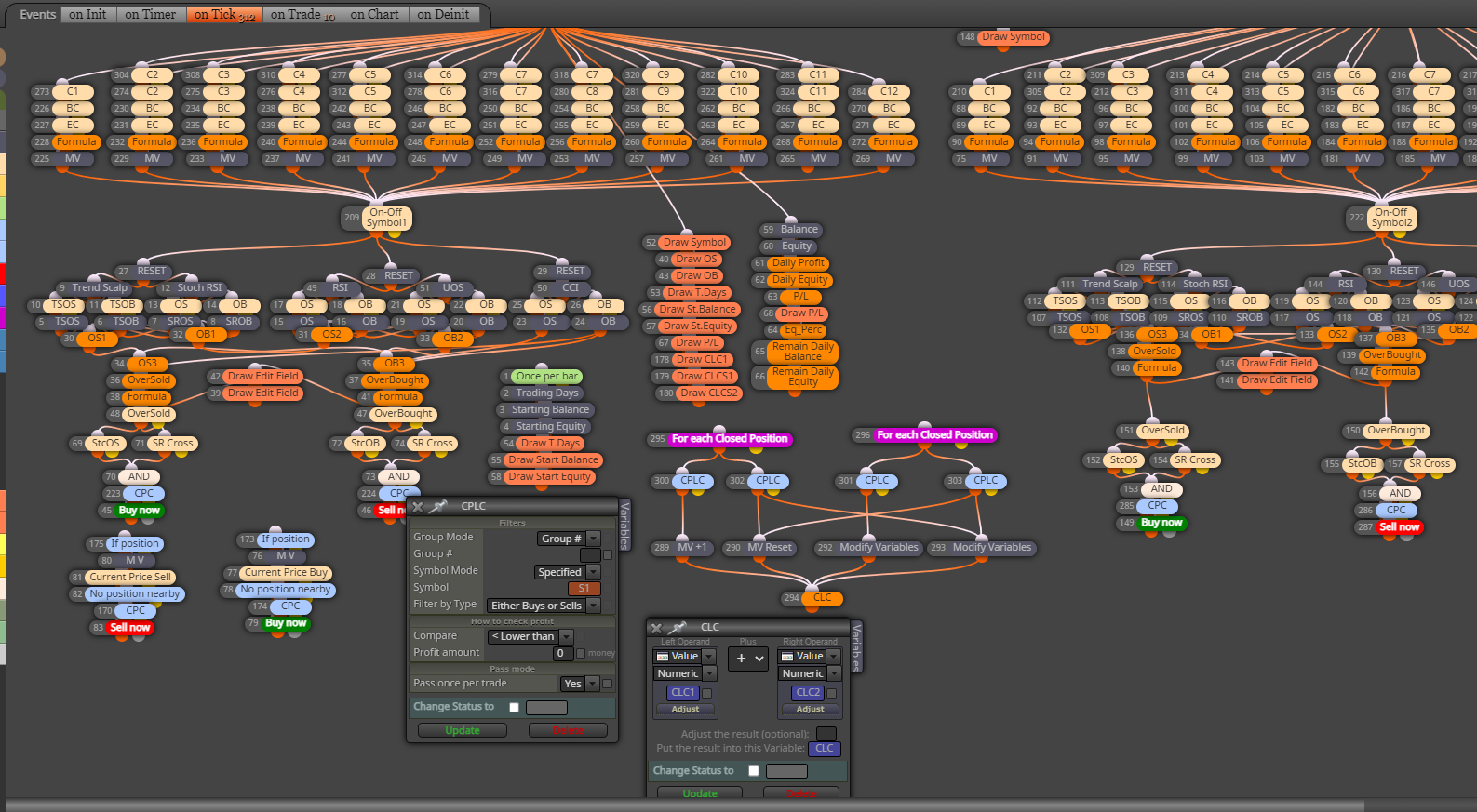Toggle the checkbox next to CLC1 variable
Viewport: 1477px width, 812px height.
point(706,693)
